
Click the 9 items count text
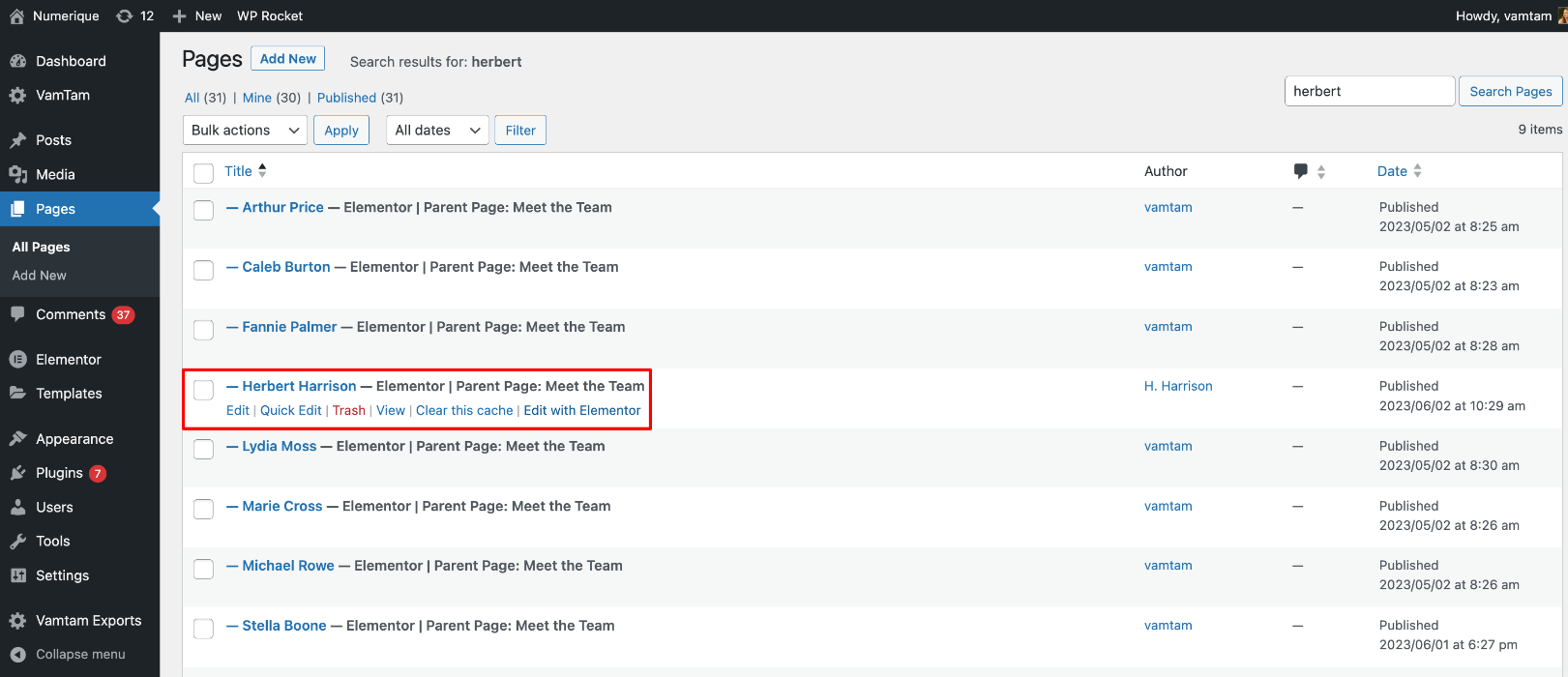[x=1540, y=130]
